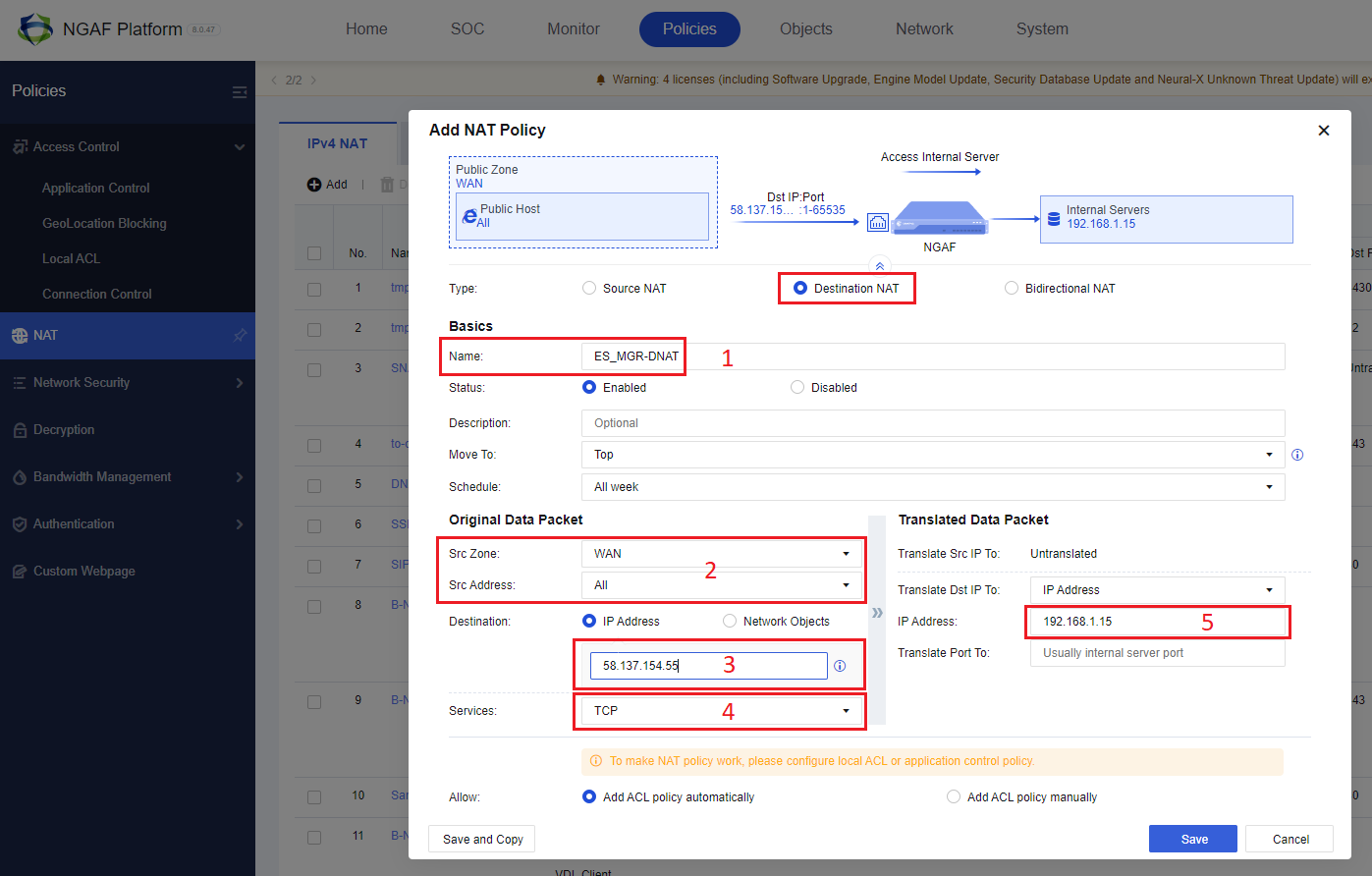Click the Translate Port To input field
This screenshot has height=876, width=1372.
point(1158,653)
